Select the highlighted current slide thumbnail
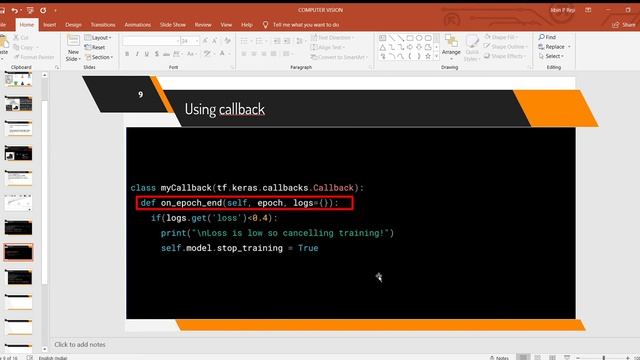The image size is (640, 360). tap(18, 252)
